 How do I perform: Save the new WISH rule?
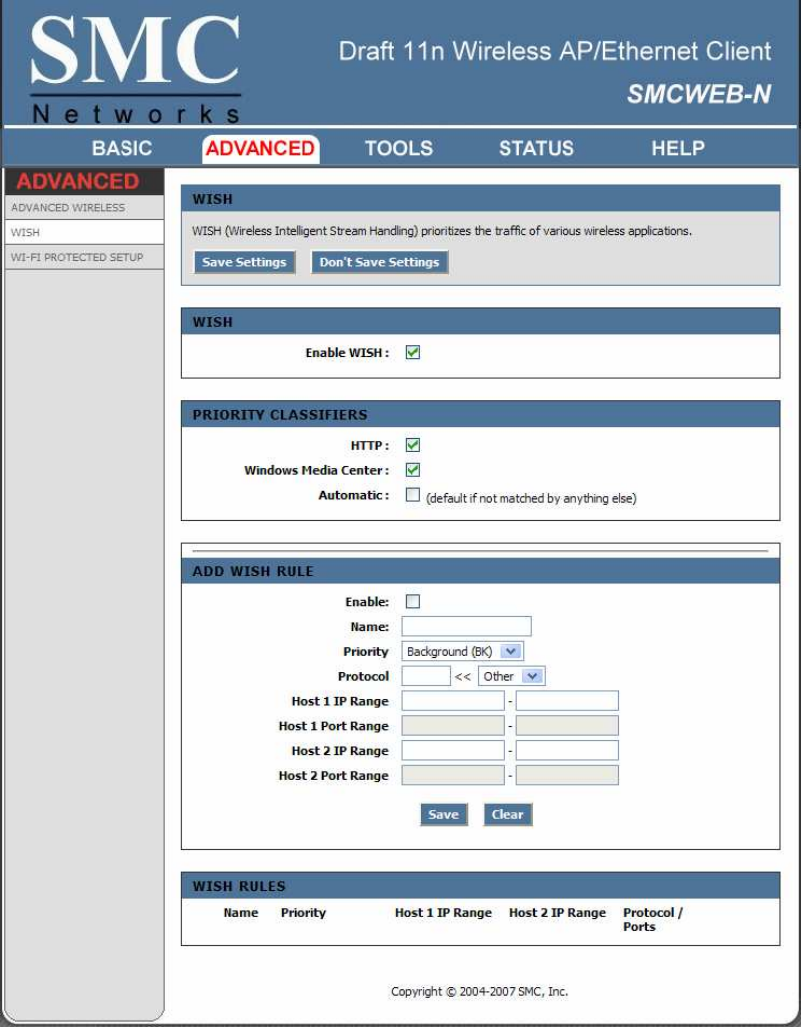[x=443, y=814]
